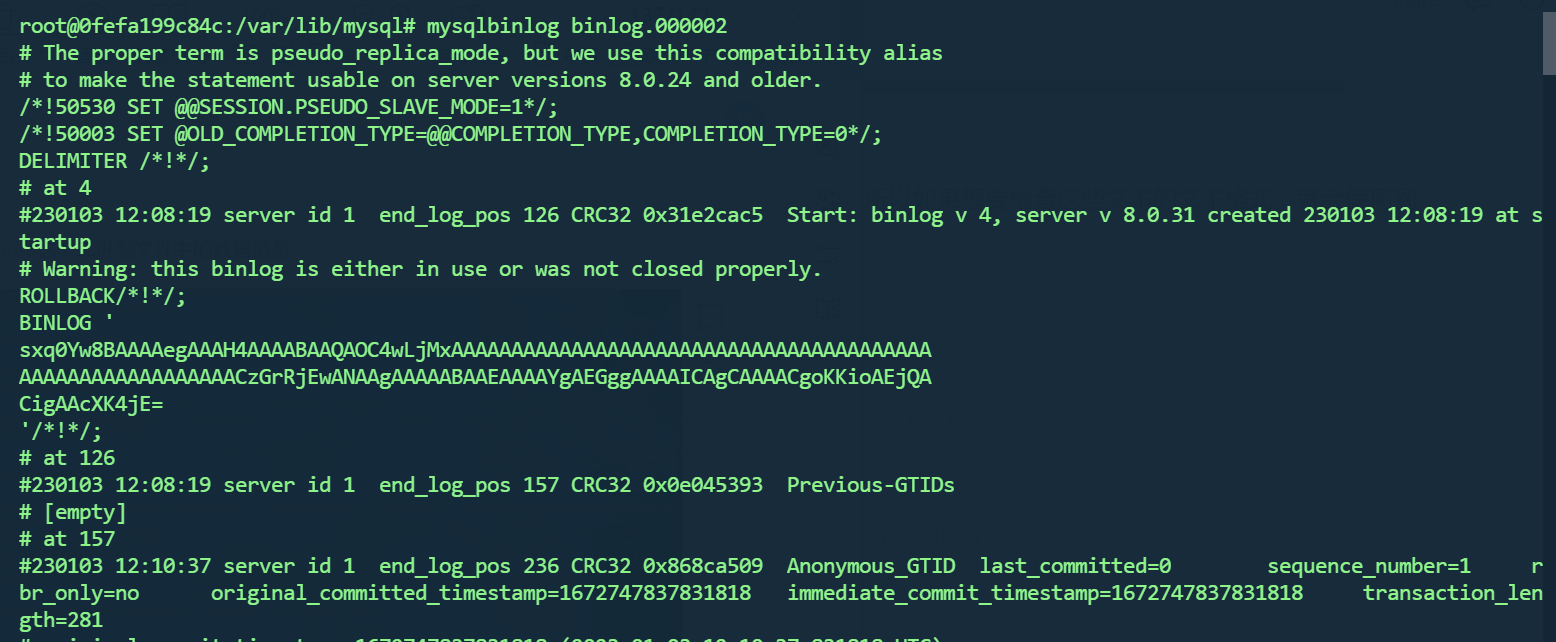Click the warning about binlog in use
1556x642 pixels.
(x=420, y=269)
